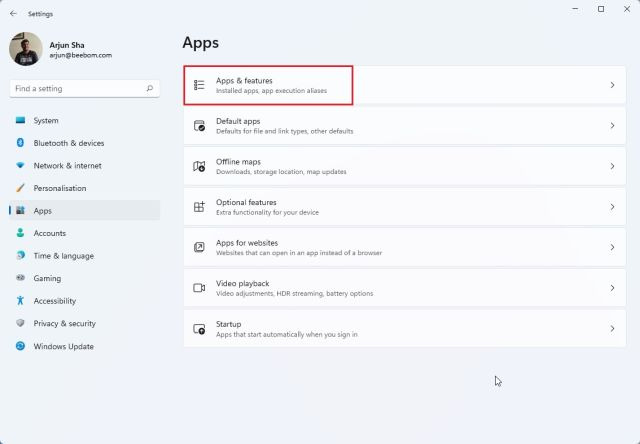
Task: Open the Apps for websites title
Action: point(247,242)
